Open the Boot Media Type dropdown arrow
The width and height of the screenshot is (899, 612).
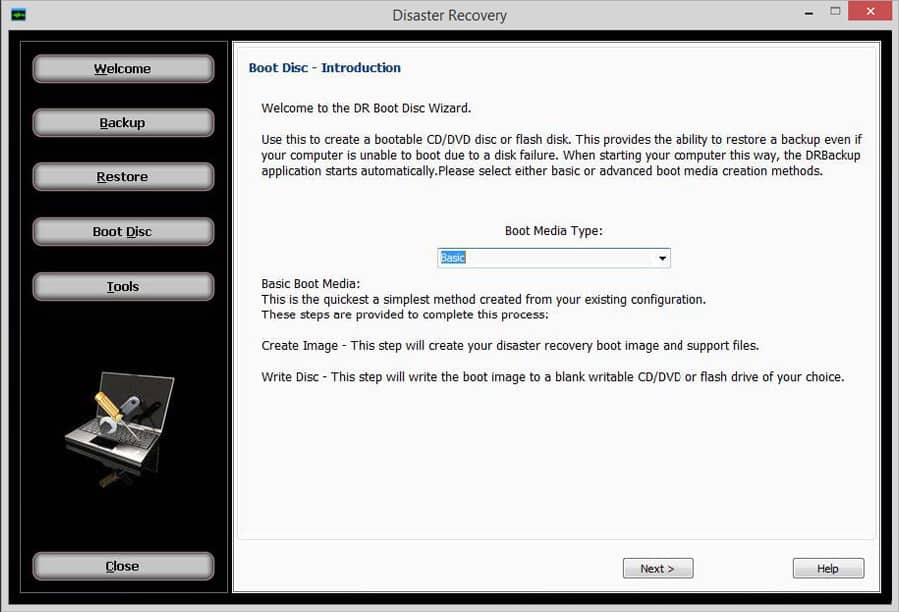[x=662, y=258]
